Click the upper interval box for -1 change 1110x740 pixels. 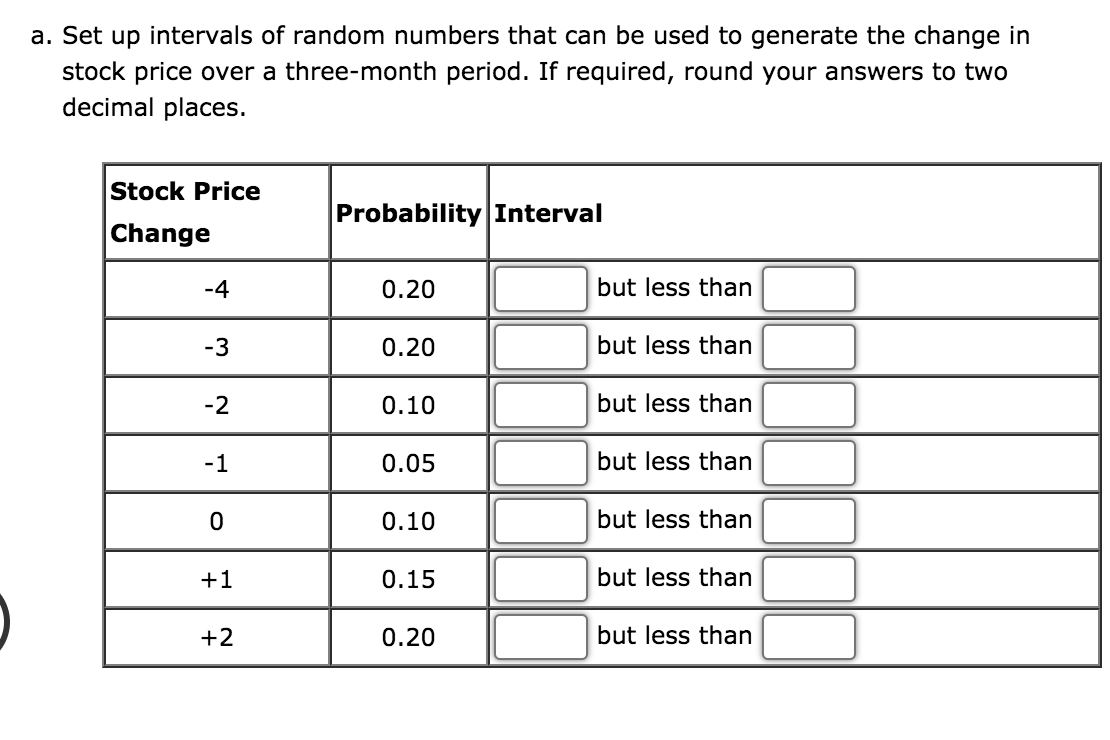809,462
